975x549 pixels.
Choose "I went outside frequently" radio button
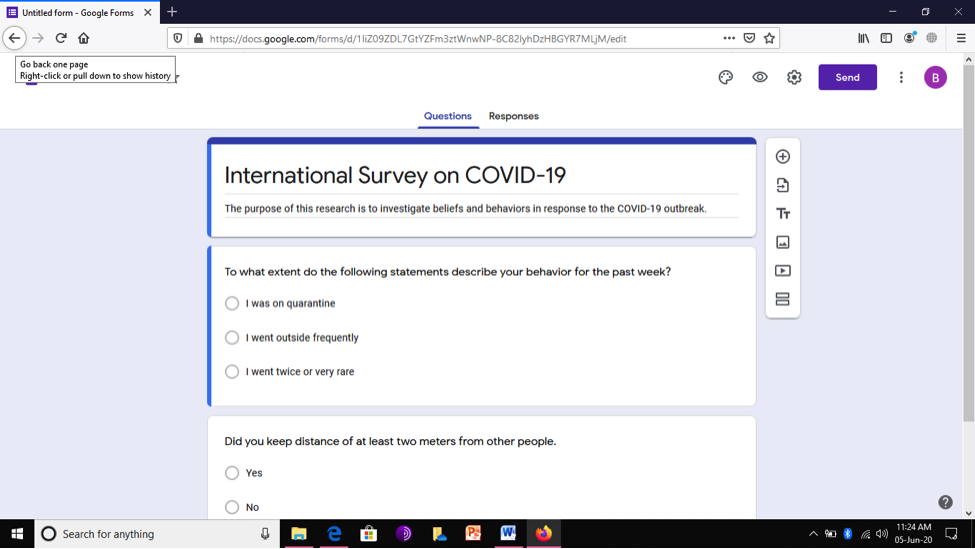(232, 338)
